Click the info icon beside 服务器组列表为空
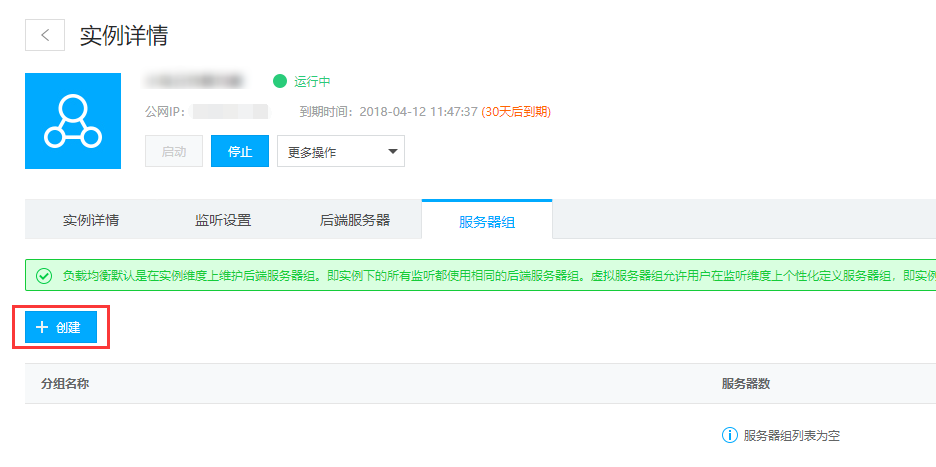 729,435
